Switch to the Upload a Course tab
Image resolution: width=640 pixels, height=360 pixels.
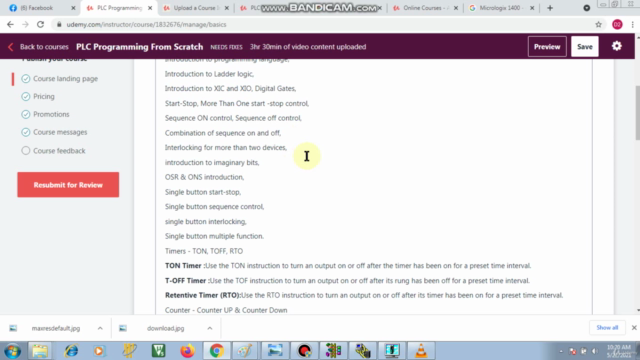[196, 8]
